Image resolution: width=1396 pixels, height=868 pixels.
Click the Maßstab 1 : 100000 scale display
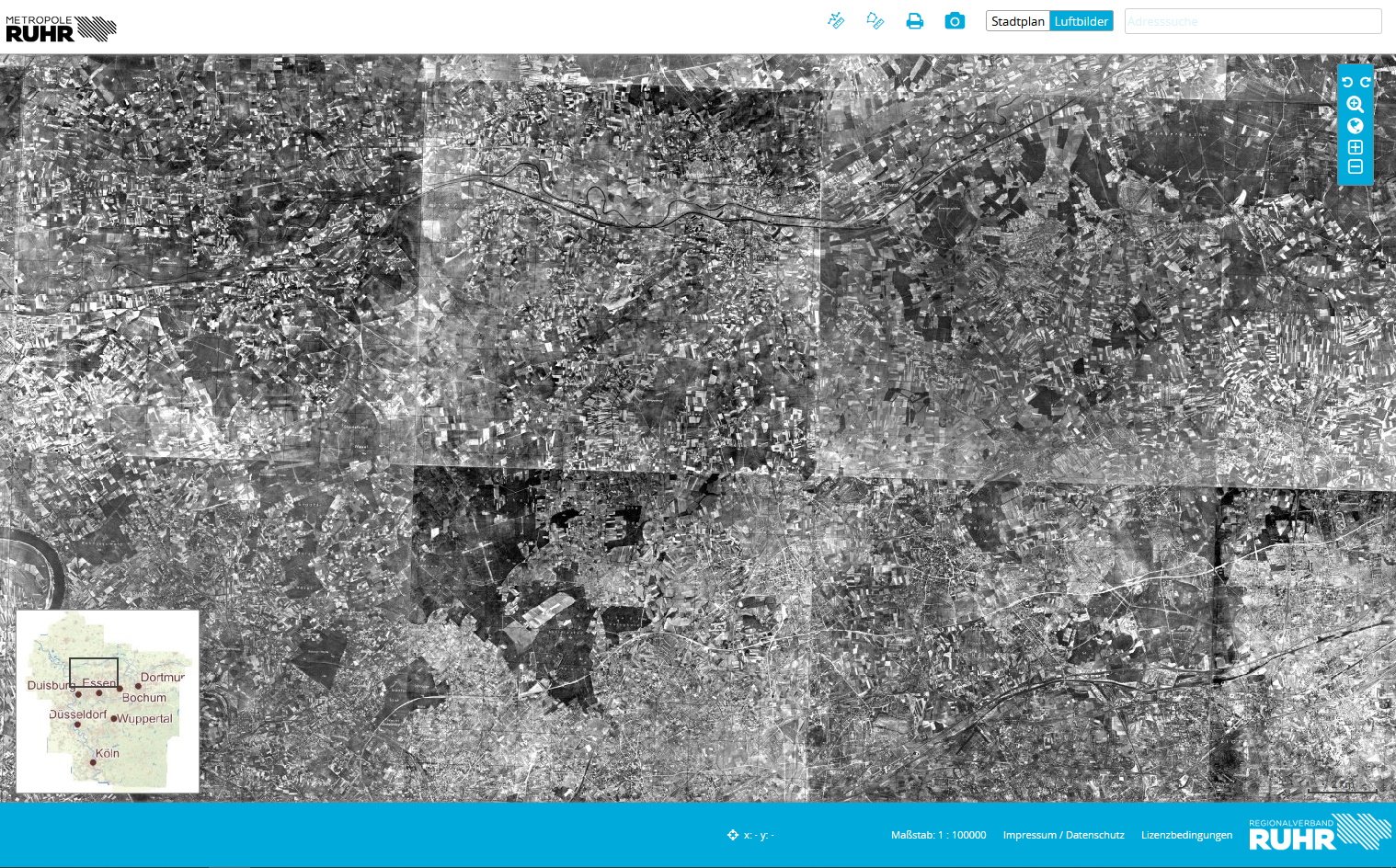pos(938,835)
